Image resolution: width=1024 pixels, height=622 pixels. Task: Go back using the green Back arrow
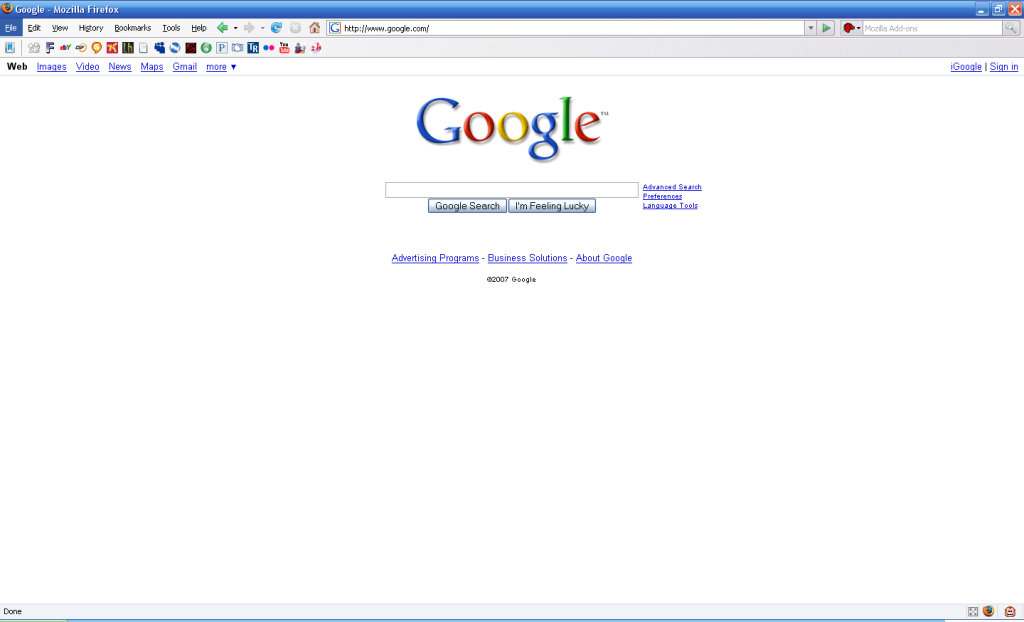pyautogui.click(x=222, y=28)
